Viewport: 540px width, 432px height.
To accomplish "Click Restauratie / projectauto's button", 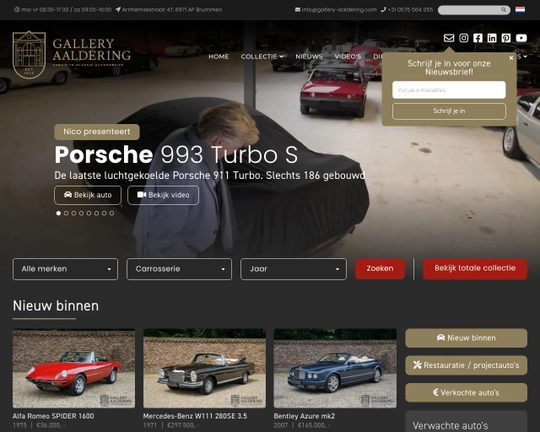I will click(x=466, y=365).
